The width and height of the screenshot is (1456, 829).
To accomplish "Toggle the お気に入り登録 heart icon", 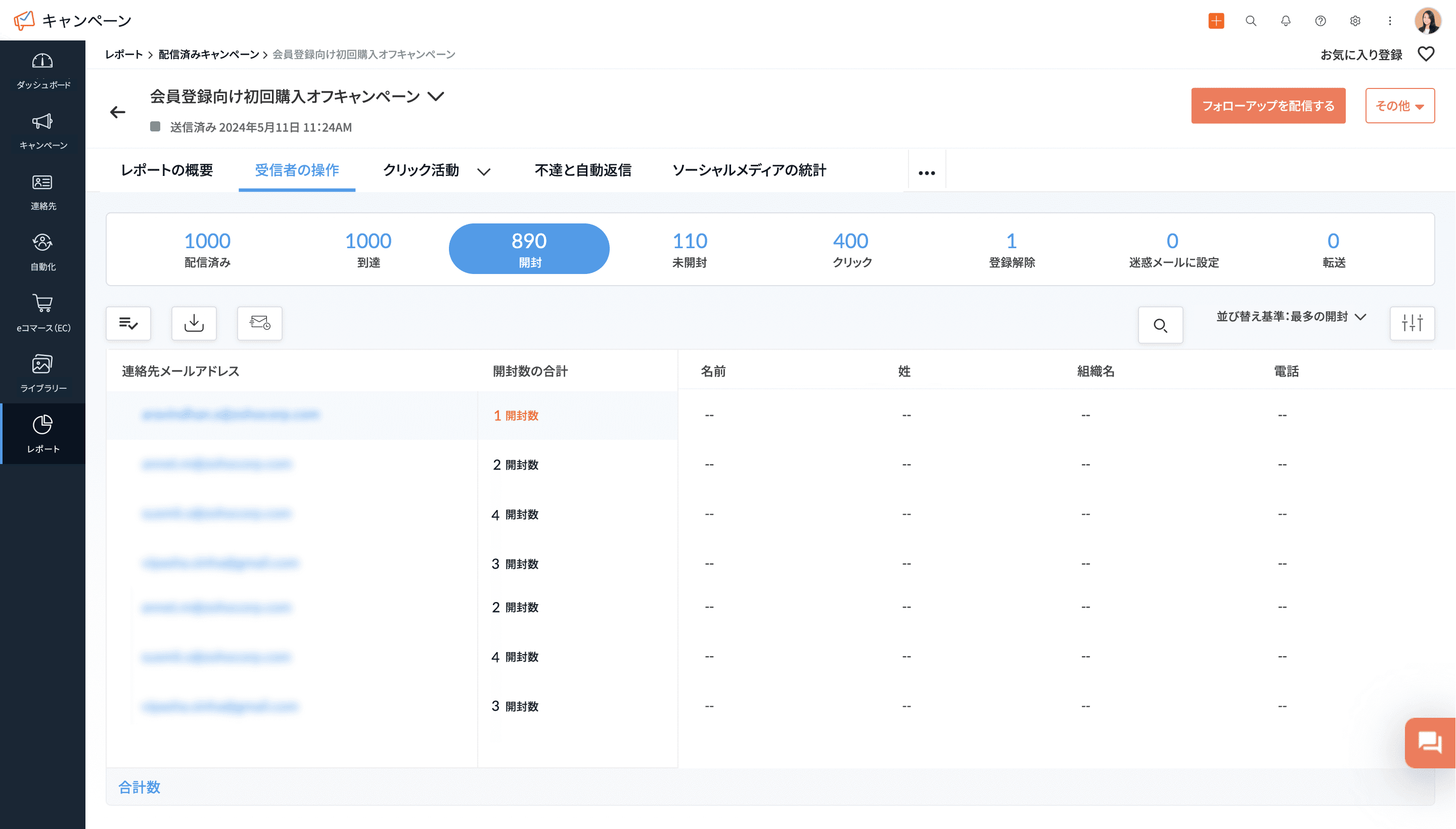I will point(1426,54).
